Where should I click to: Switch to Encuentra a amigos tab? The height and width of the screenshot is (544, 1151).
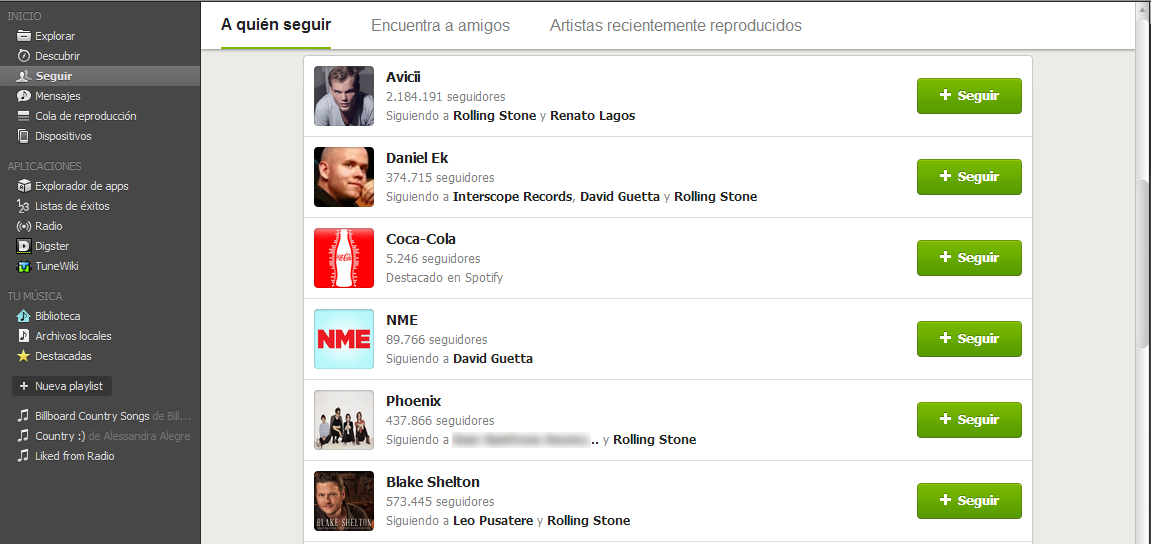point(440,26)
